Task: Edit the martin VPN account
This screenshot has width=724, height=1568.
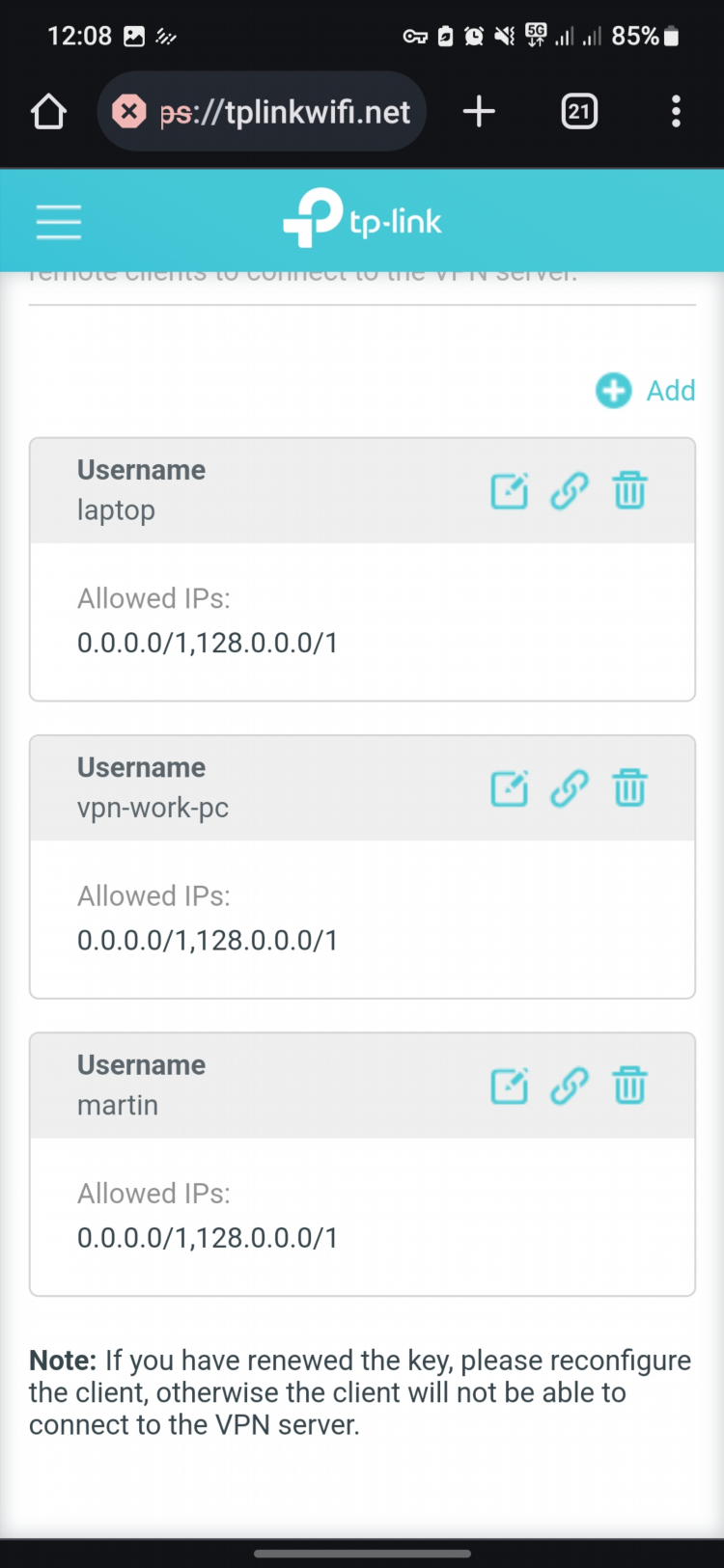Action: tap(510, 1086)
